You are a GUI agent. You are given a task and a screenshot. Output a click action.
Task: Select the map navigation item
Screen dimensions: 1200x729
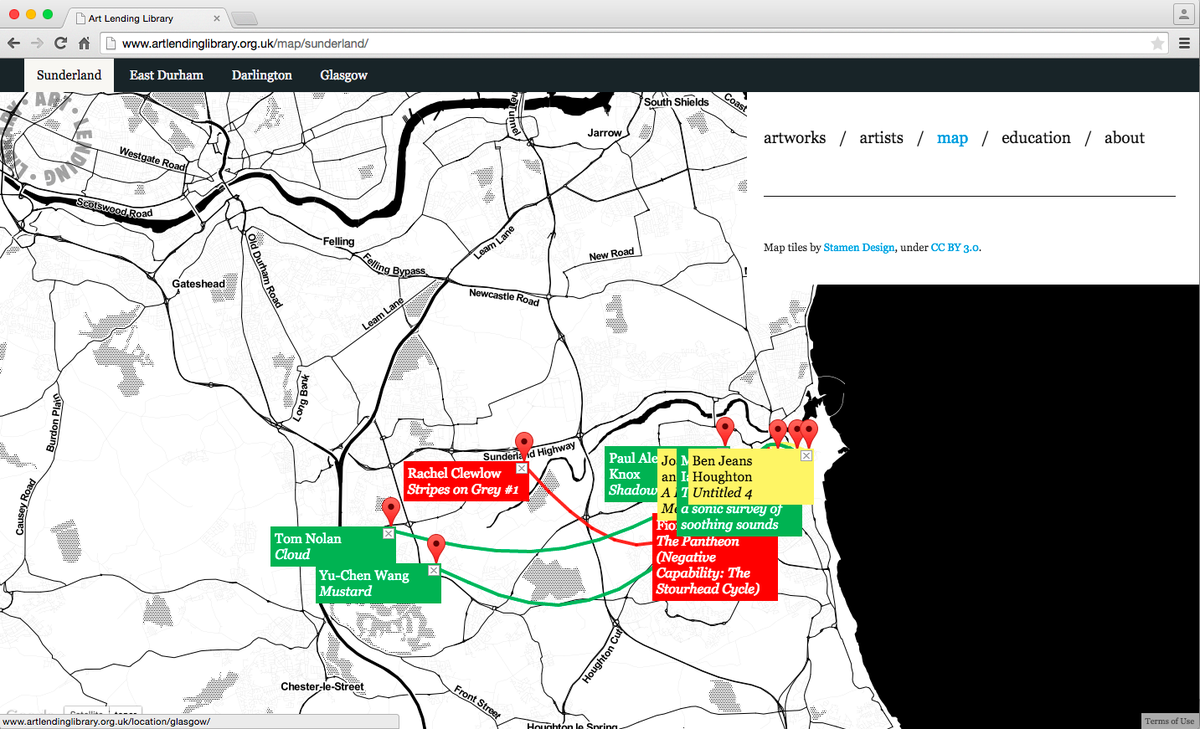point(952,138)
